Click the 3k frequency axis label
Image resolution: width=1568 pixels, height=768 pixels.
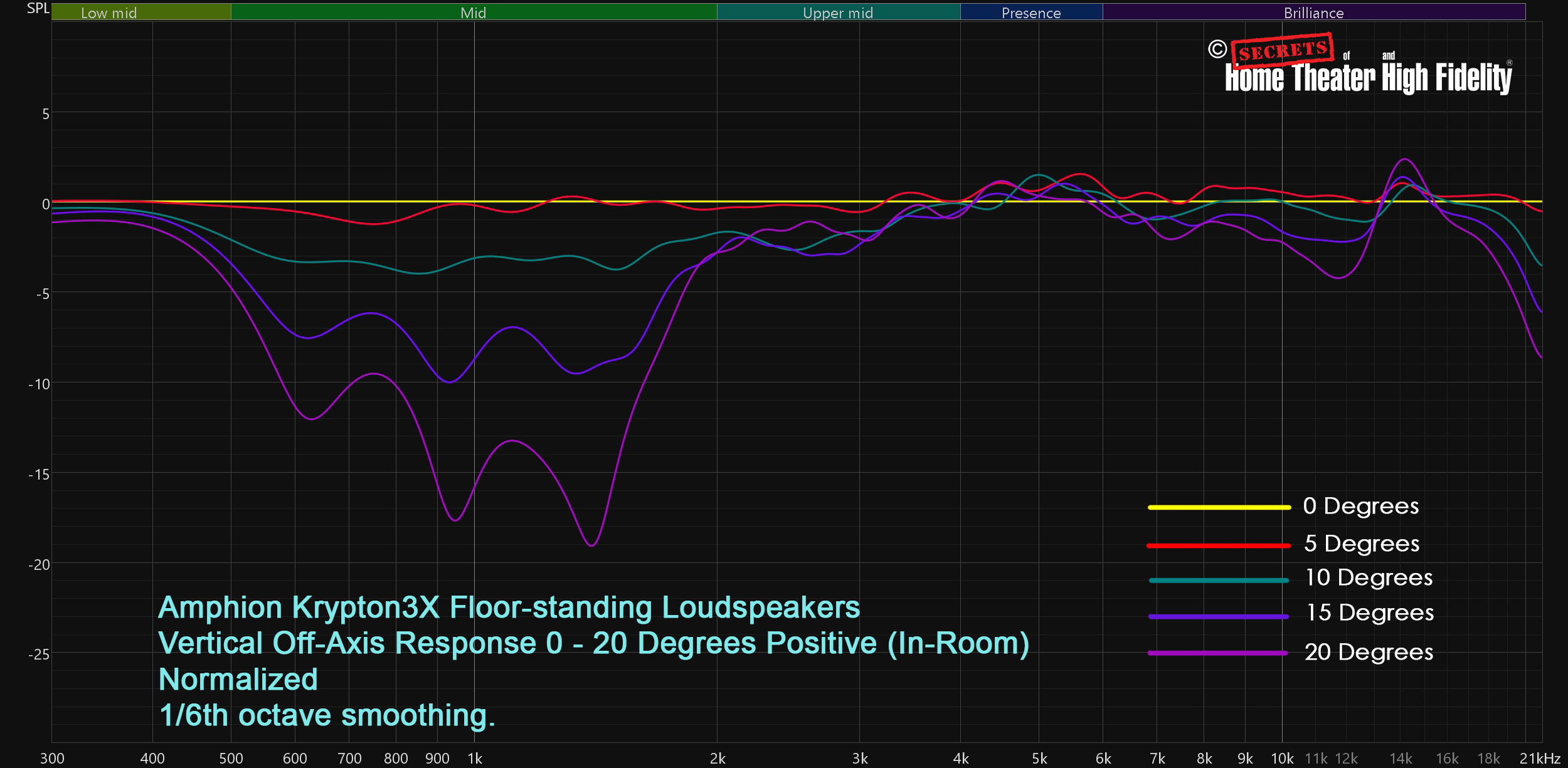(x=860, y=759)
